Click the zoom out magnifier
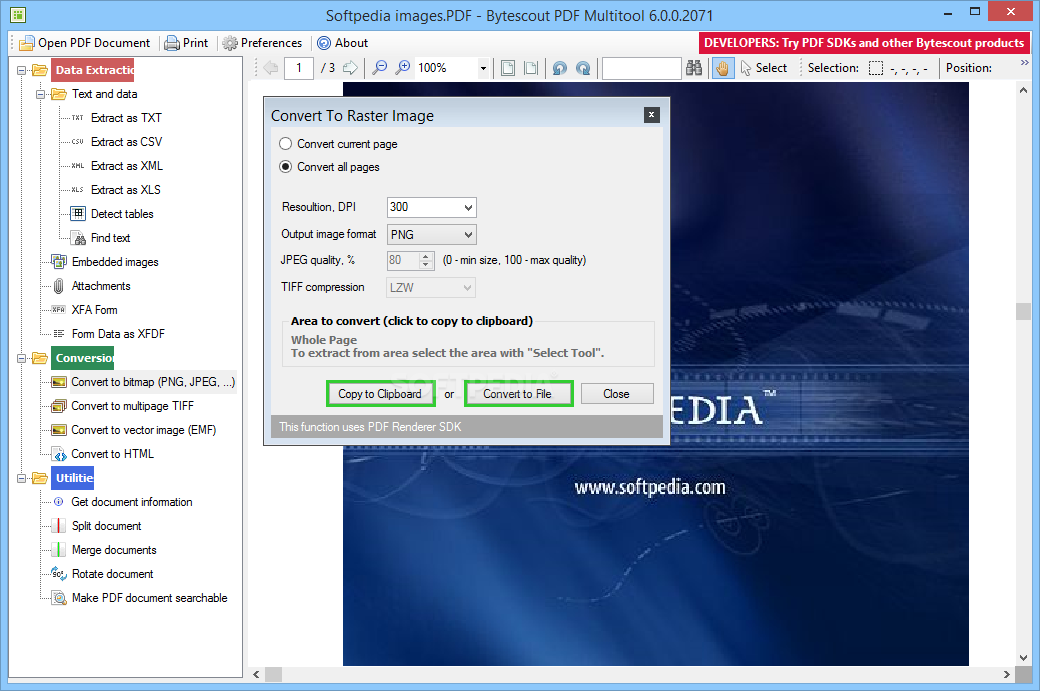Screen dimensions: 1040x691 (379, 68)
